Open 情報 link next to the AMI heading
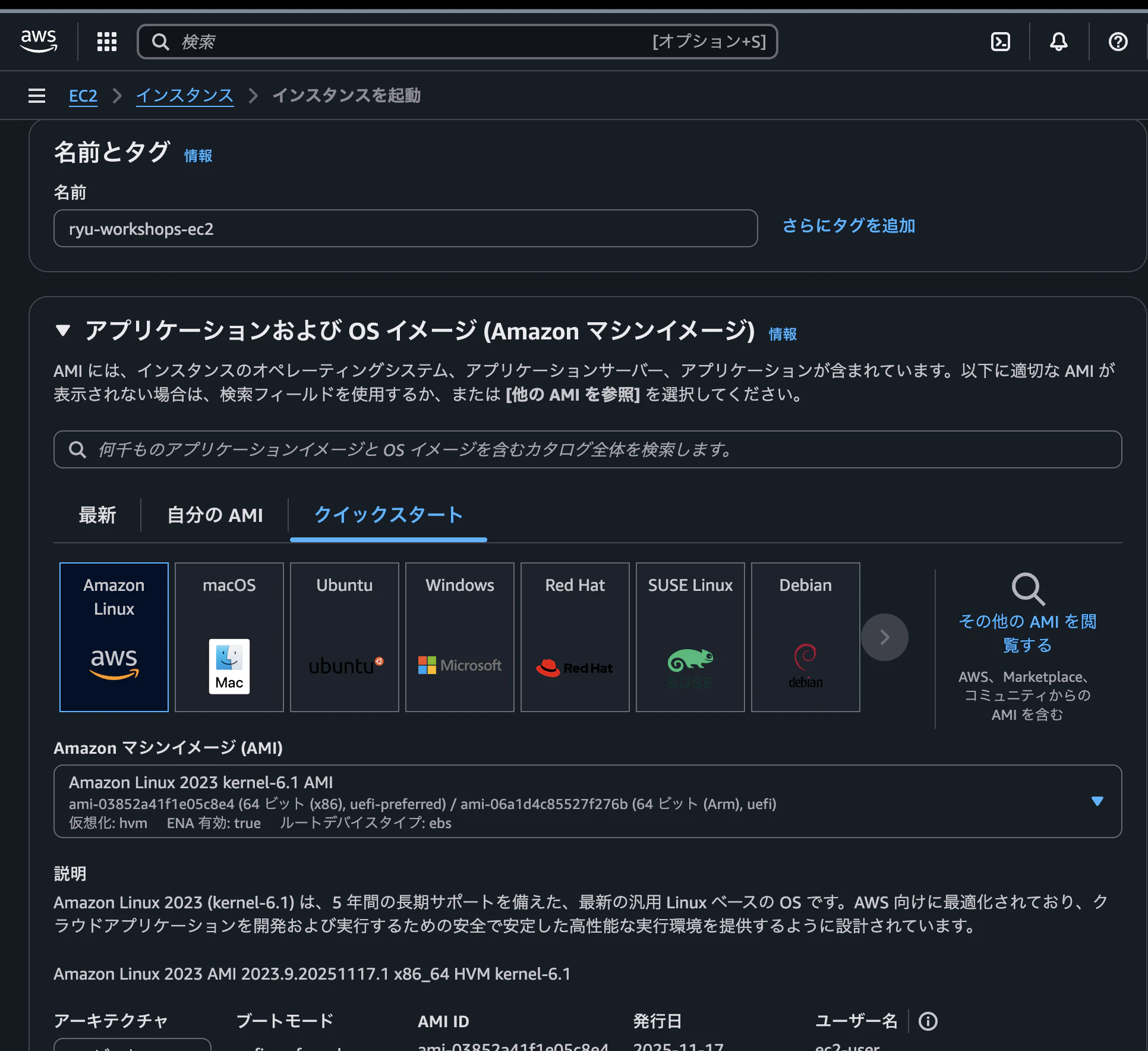 pyautogui.click(x=783, y=334)
